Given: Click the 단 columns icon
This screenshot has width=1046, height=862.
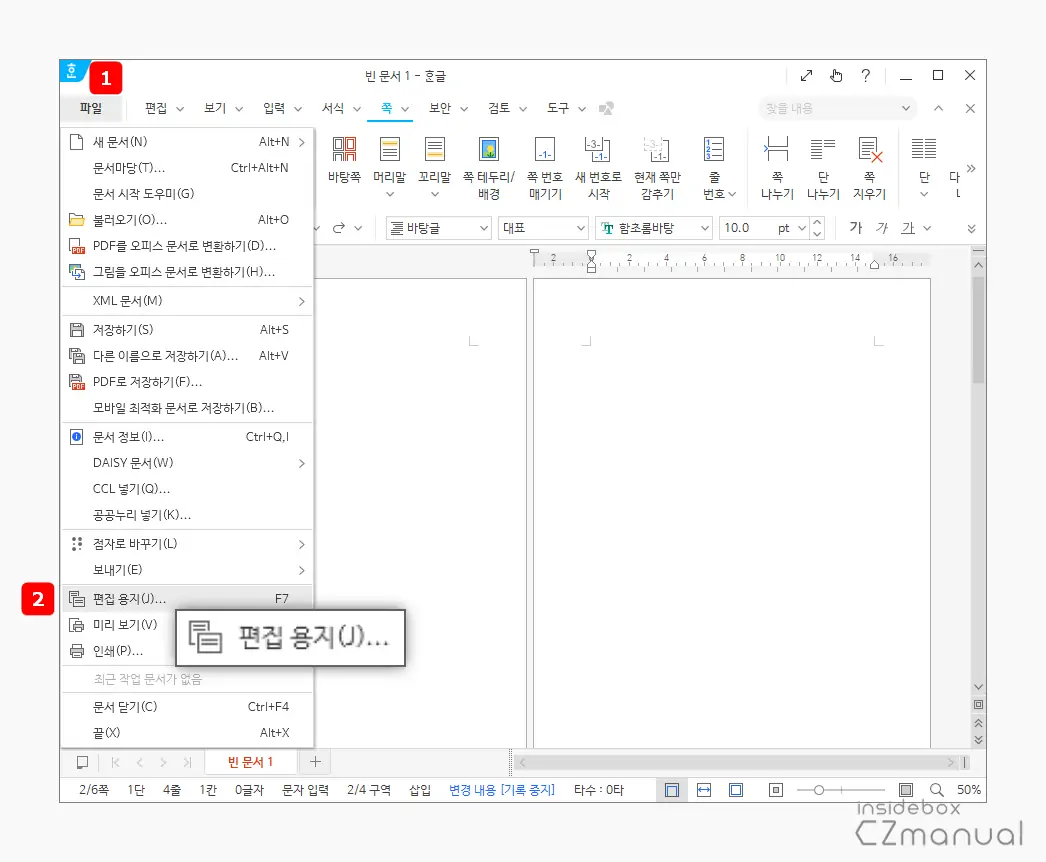Looking at the screenshot, I should pos(924,149).
